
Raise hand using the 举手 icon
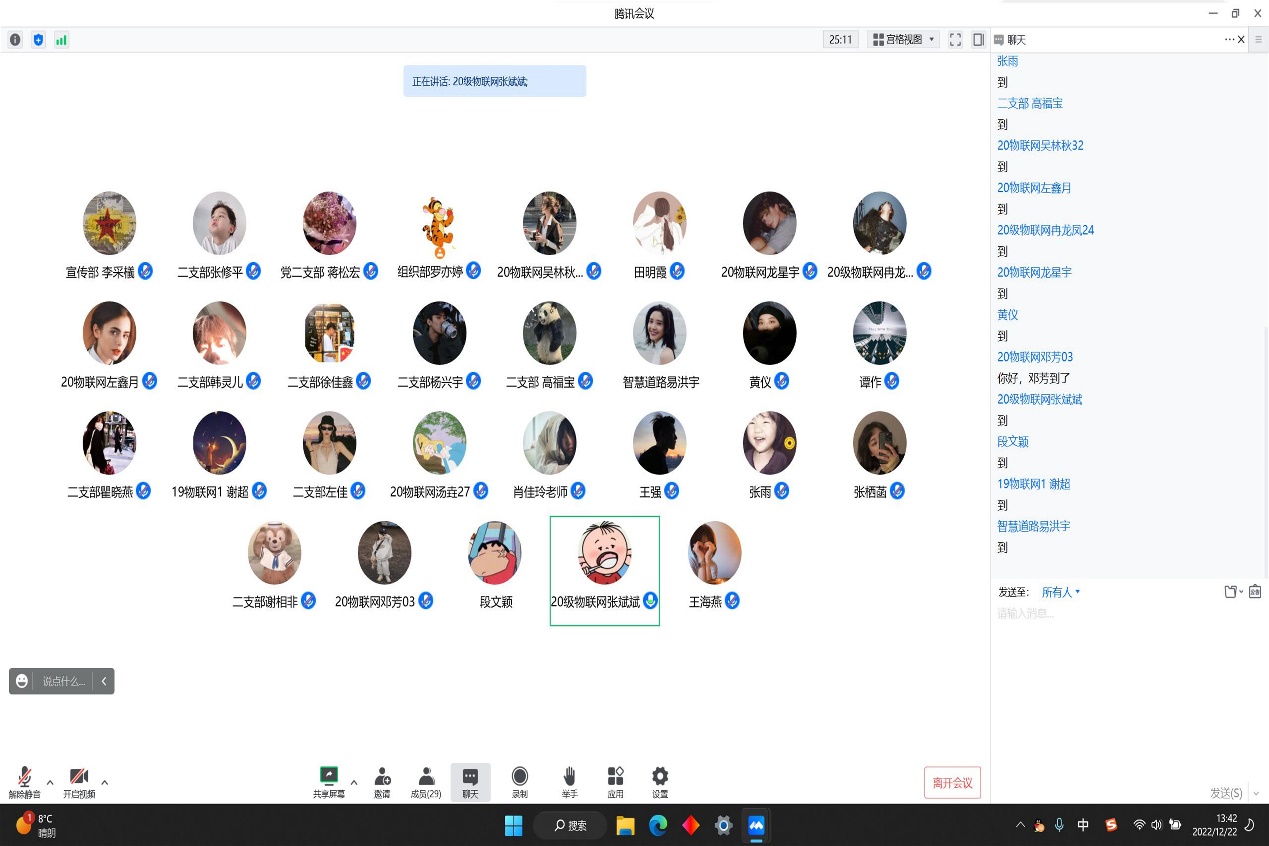(x=569, y=778)
